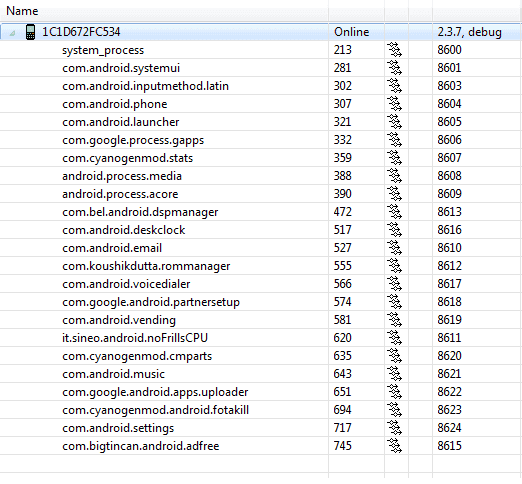522x484 pixels.
Task: Select the com.android.inputmethod.latin process
Action: [x=145, y=86]
